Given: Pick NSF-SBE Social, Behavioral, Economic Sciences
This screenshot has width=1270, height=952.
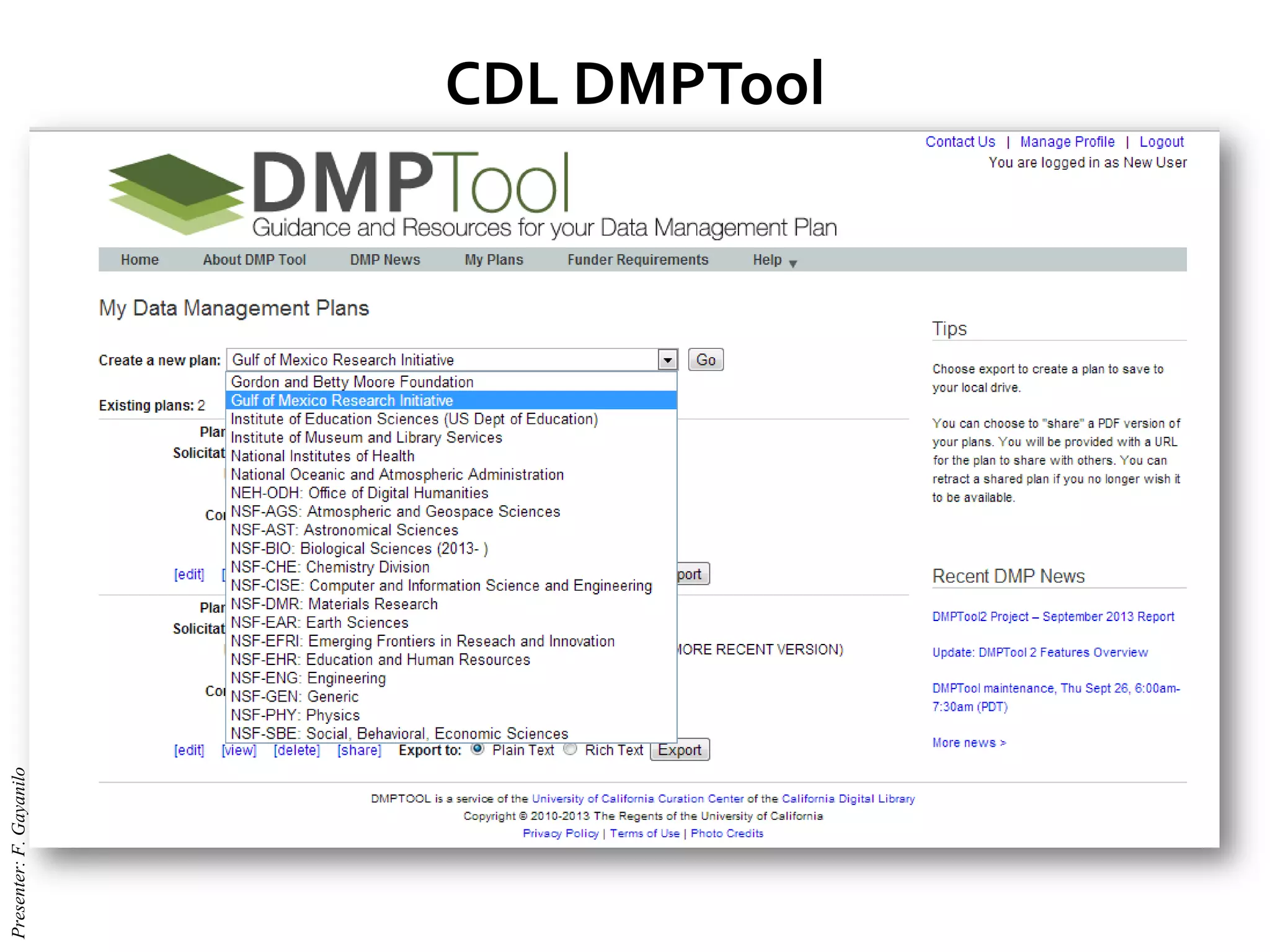Looking at the screenshot, I should coord(451,733).
